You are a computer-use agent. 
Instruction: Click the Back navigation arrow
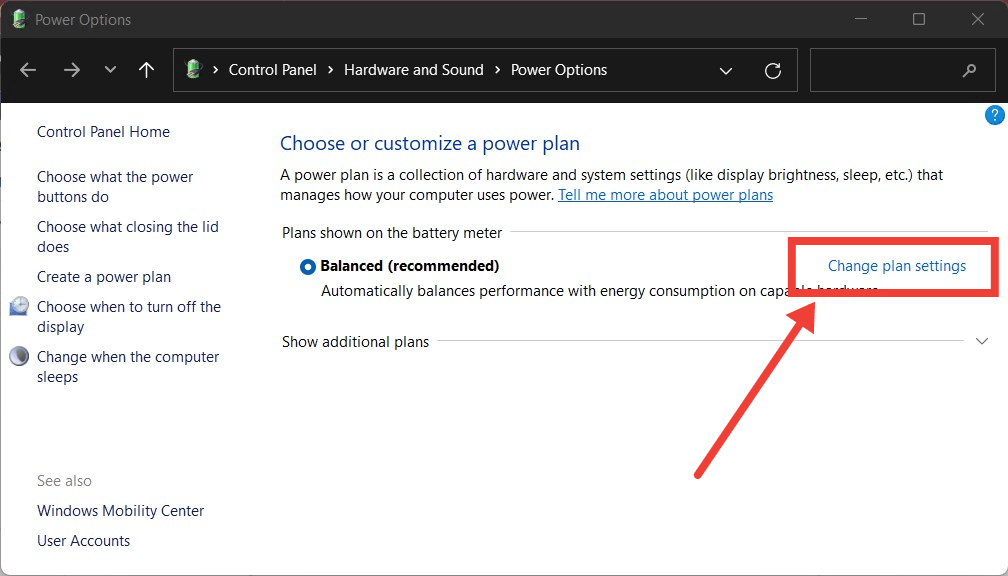(28, 70)
